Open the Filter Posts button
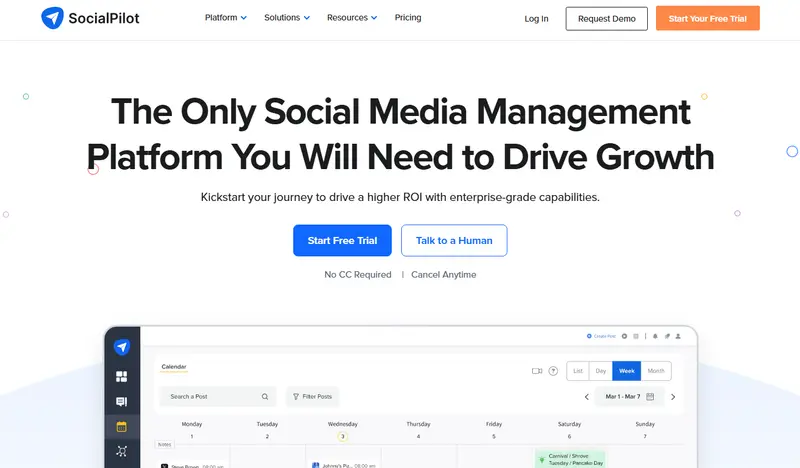The image size is (800, 468). click(x=312, y=397)
